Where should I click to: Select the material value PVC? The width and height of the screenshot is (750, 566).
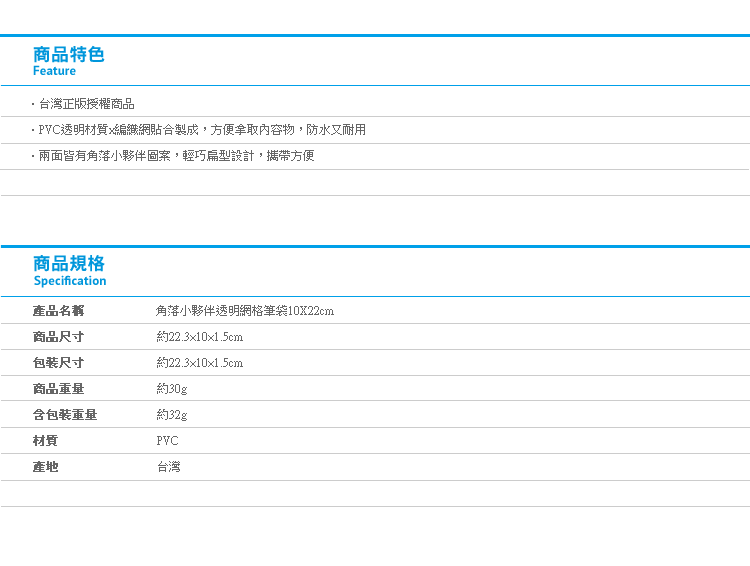click(167, 441)
